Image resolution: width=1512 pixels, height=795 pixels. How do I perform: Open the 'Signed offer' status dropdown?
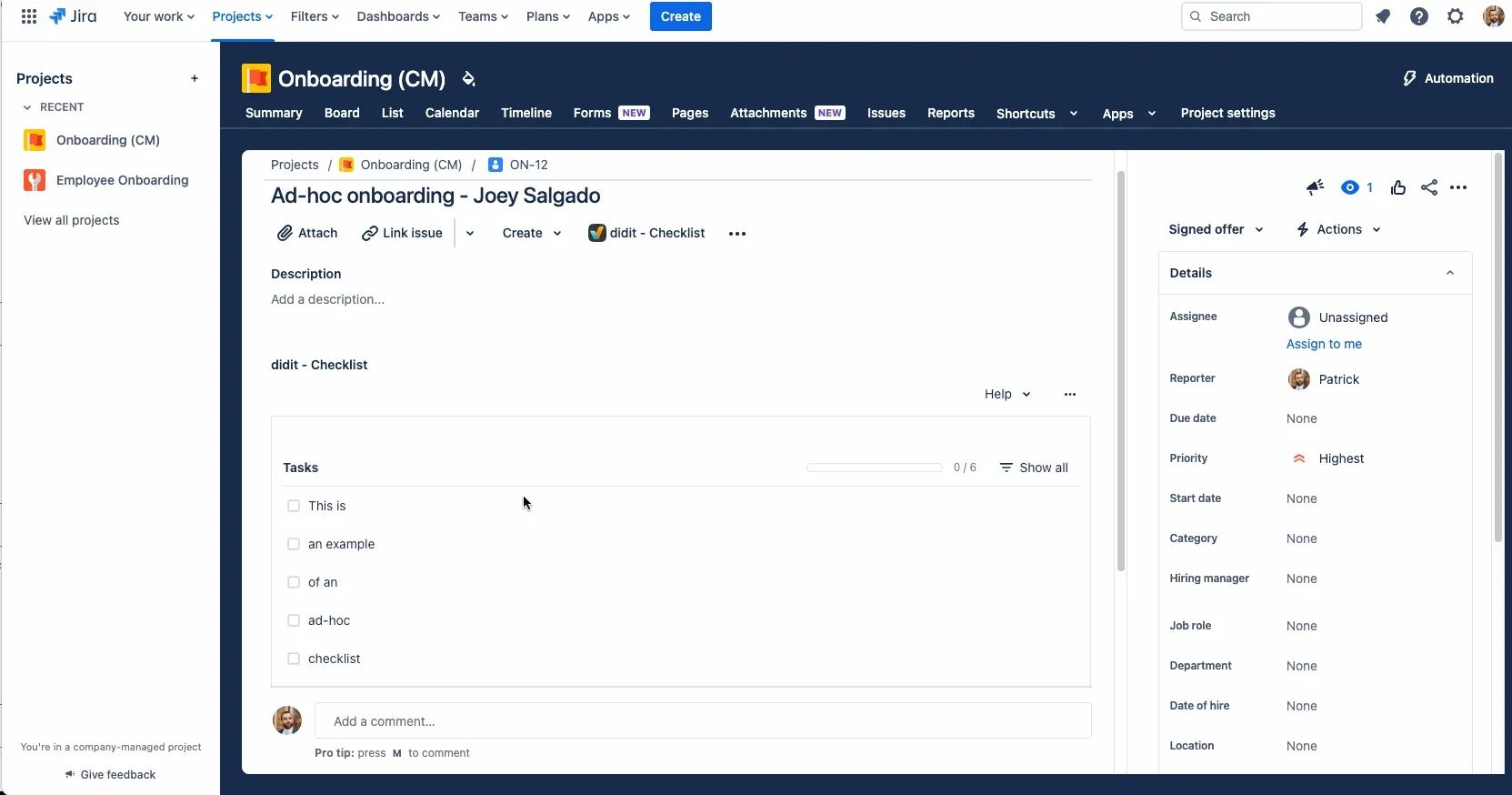(x=1216, y=229)
